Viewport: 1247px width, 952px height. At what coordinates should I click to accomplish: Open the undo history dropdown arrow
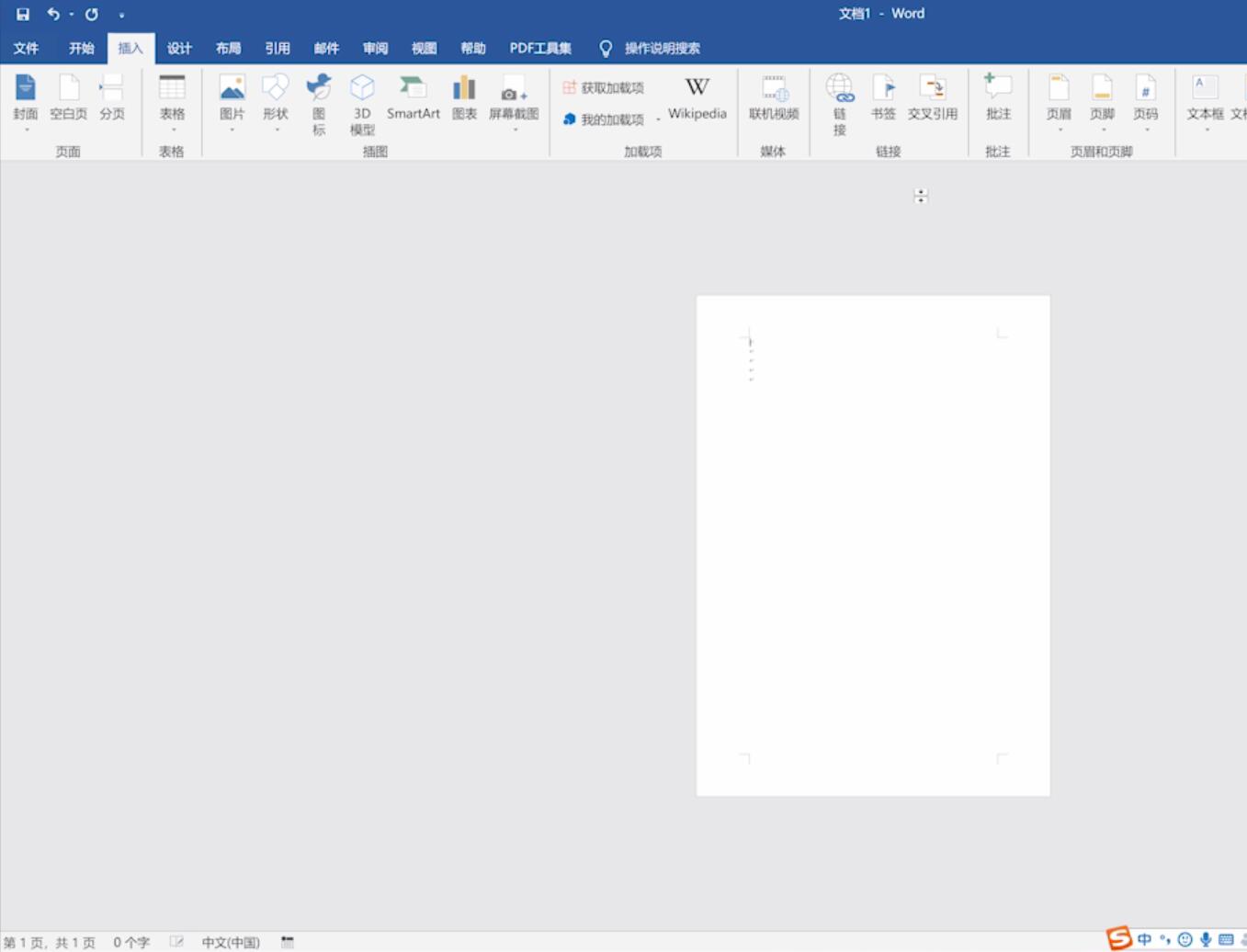72,14
